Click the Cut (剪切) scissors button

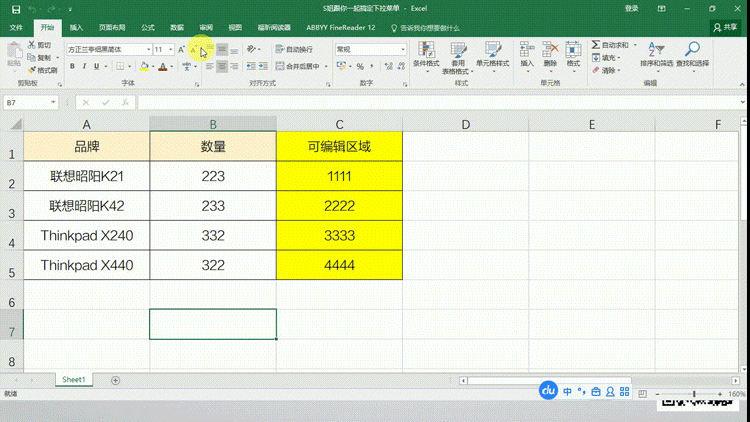[39, 45]
